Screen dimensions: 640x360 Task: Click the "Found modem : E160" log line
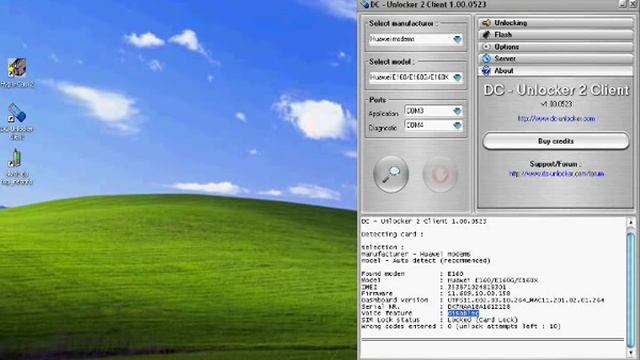tap(412, 274)
